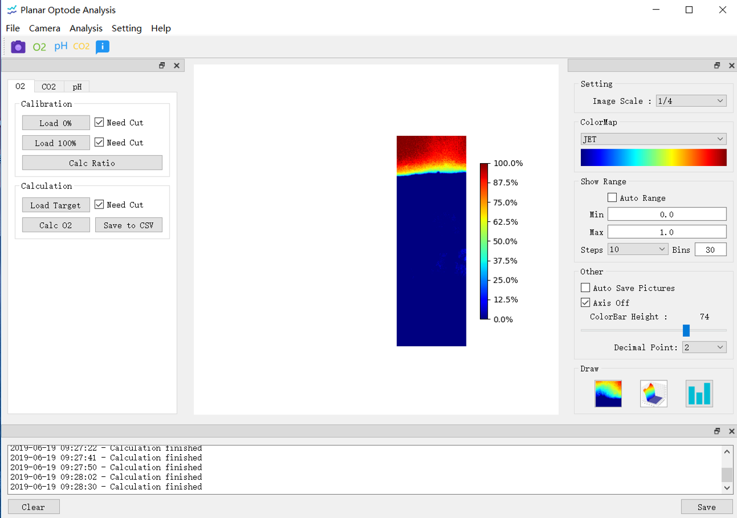Screen dimensions: 738x518
Task: Click the log scrollbar up arrow
Action: tap(727, 452)
